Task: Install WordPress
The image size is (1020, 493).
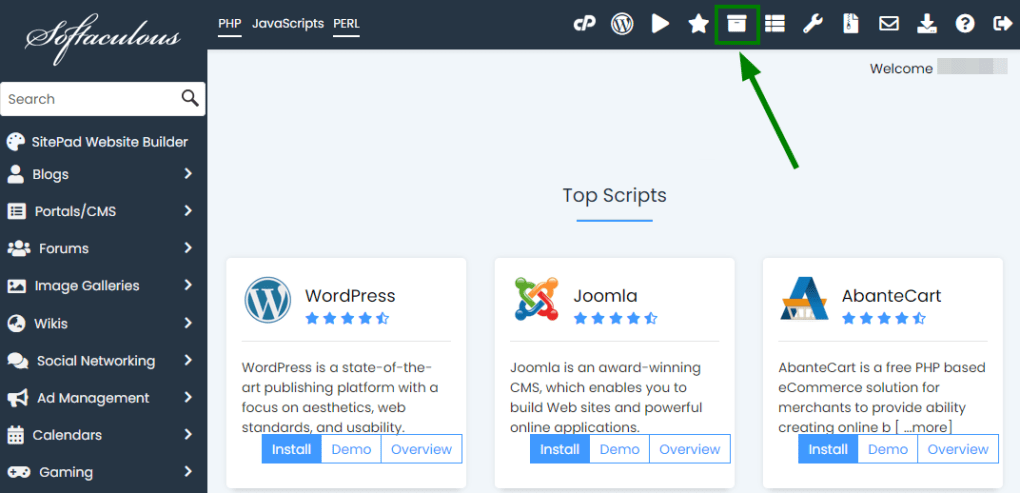Action: pos(291,449)
